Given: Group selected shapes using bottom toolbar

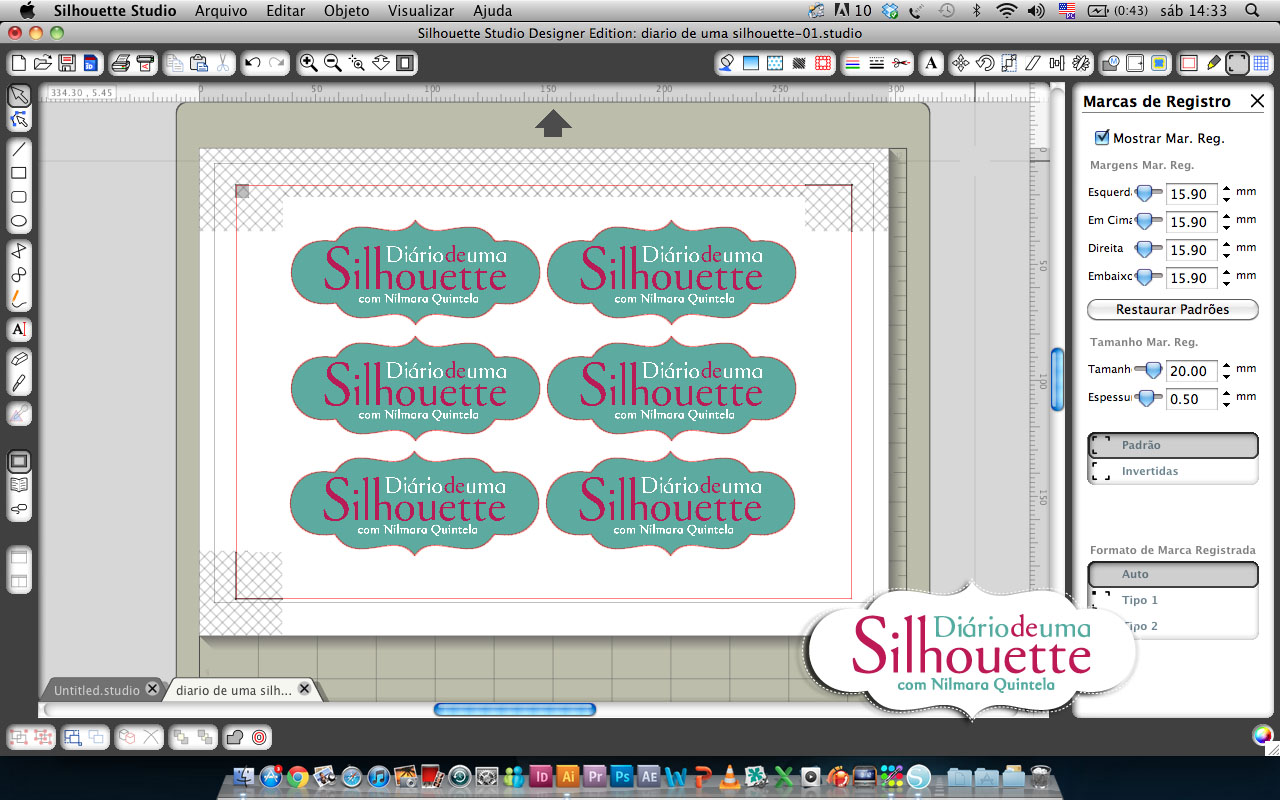Looking at the screenshot, I should tap(19, 738).
